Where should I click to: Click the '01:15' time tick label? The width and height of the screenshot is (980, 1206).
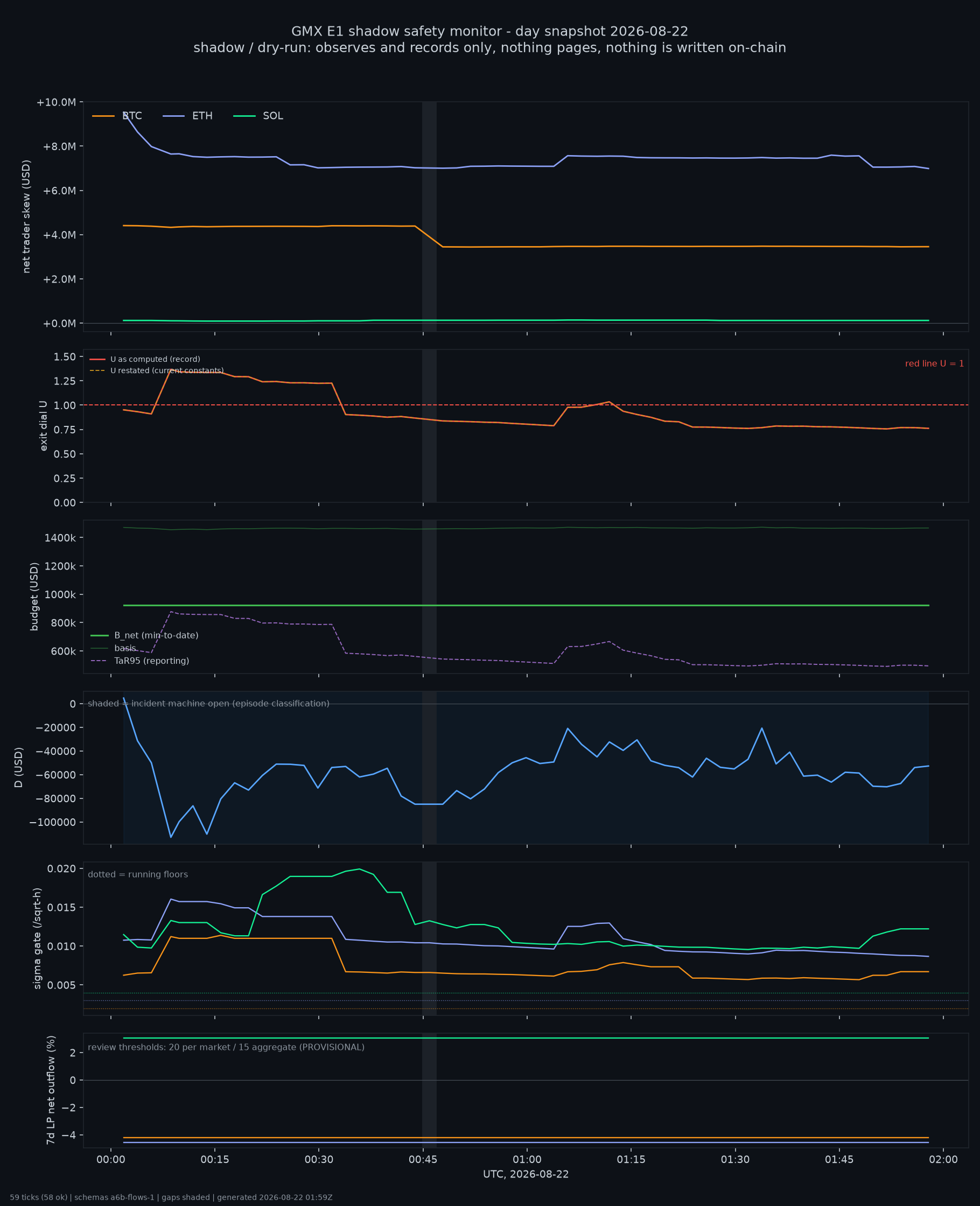pos(631,1160)
